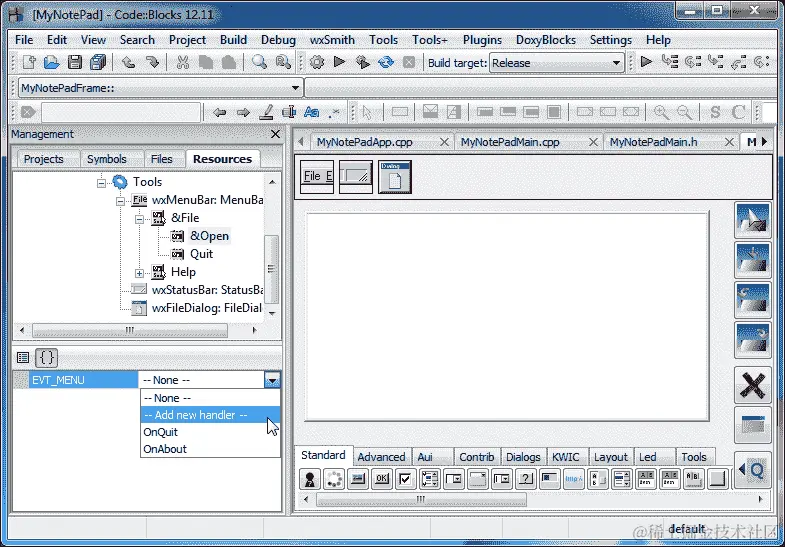The height and width of the screenshot is (547, 785).
Task: Open the DoxyBlocks menu
Action: [546, 40]
